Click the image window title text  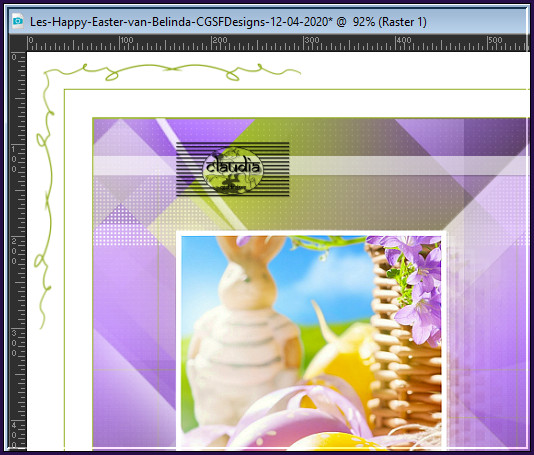tap(228, 22)
